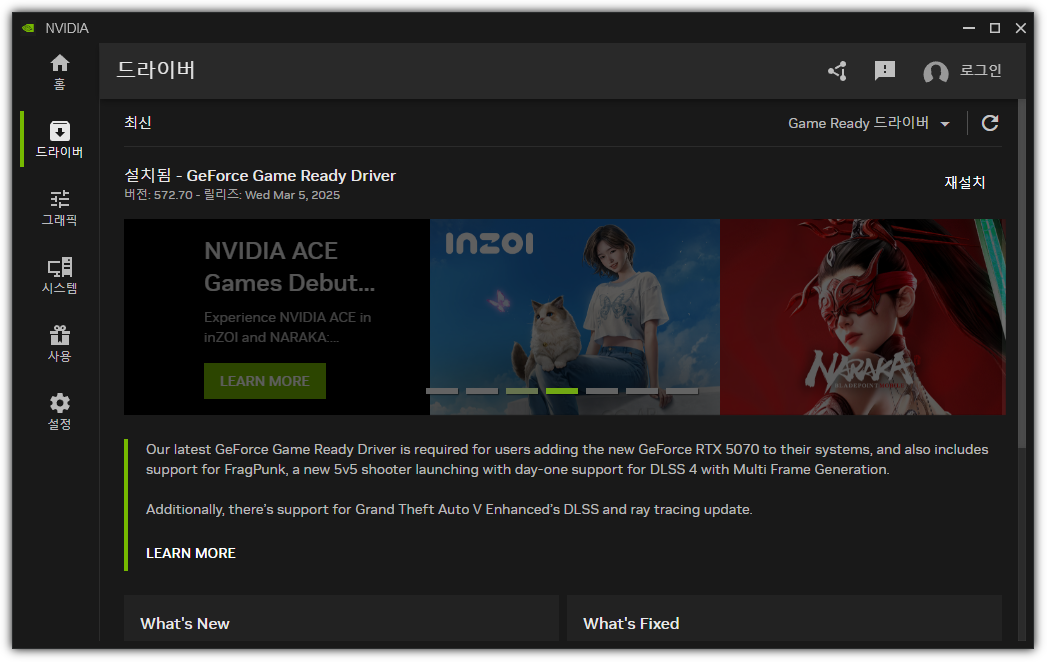The width and height of the screenshot is (1047, 662).
Task: Open the Graphics (그래픽) sidebar section
Action: (59, 207)
